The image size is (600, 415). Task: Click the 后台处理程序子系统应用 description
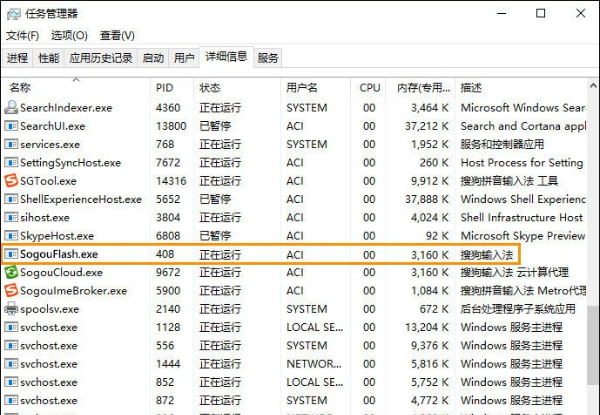(518, 309)
